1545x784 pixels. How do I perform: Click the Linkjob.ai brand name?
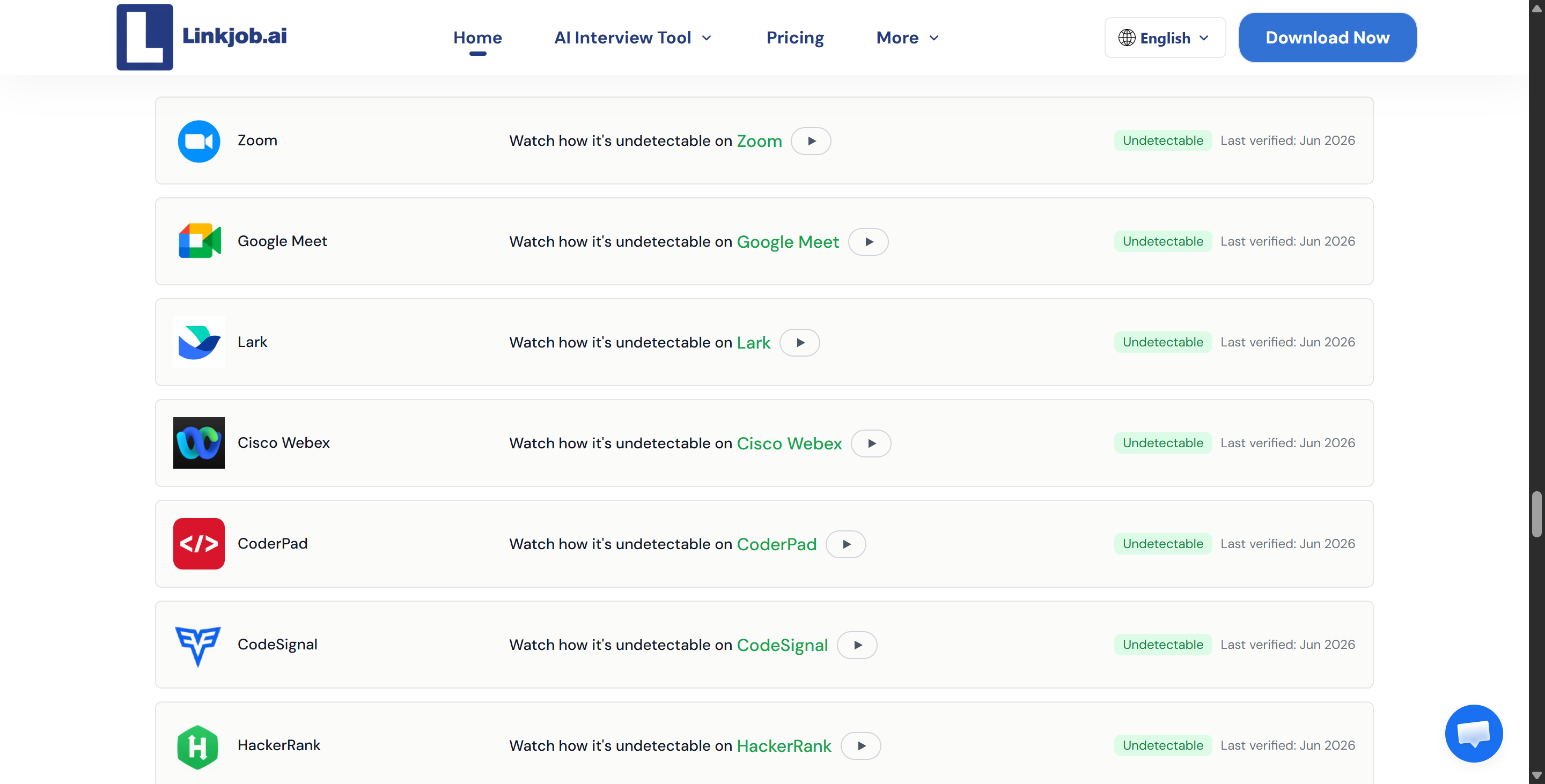[234, 35]
